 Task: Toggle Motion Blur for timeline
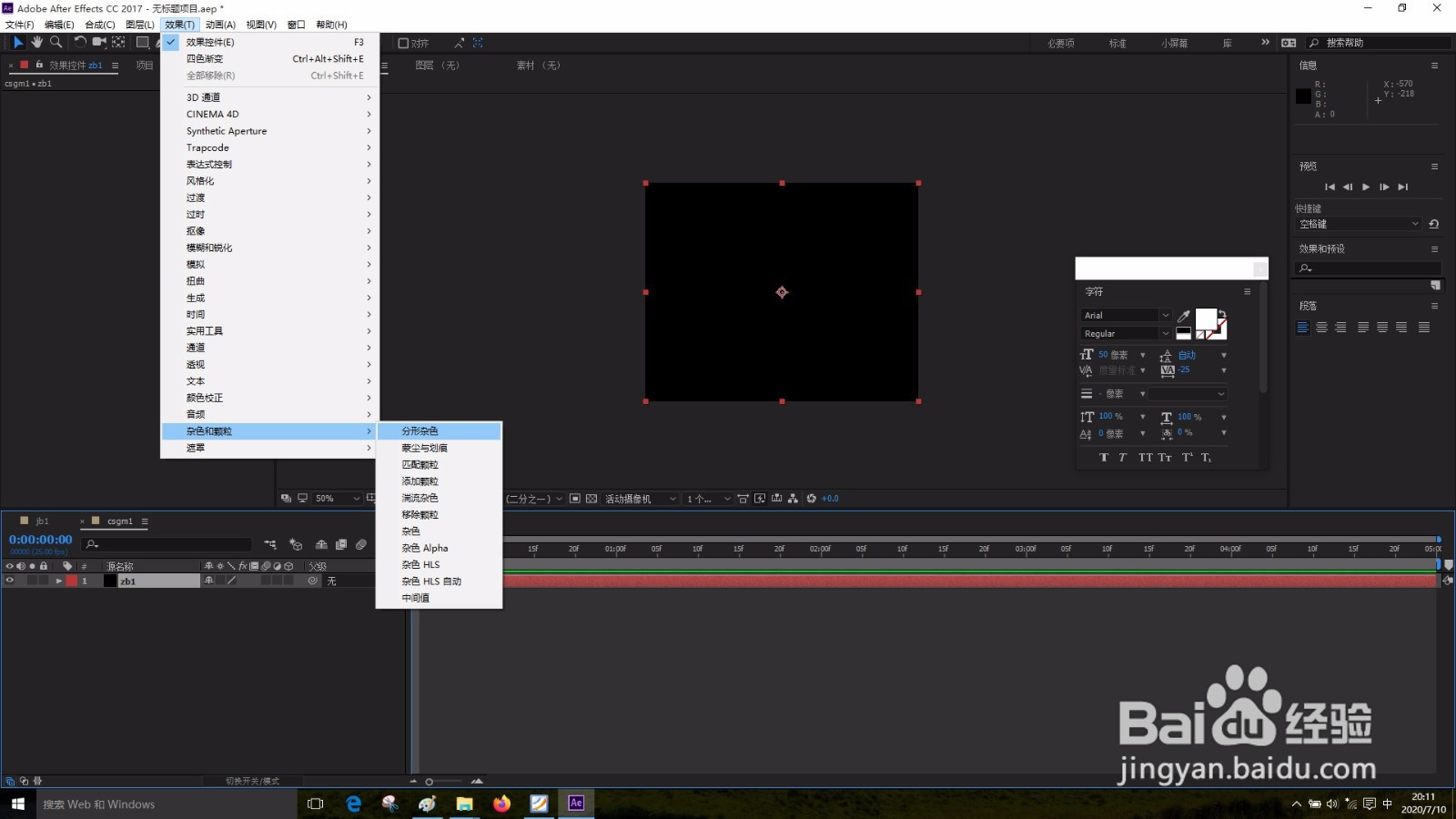[x=361, y=544]
